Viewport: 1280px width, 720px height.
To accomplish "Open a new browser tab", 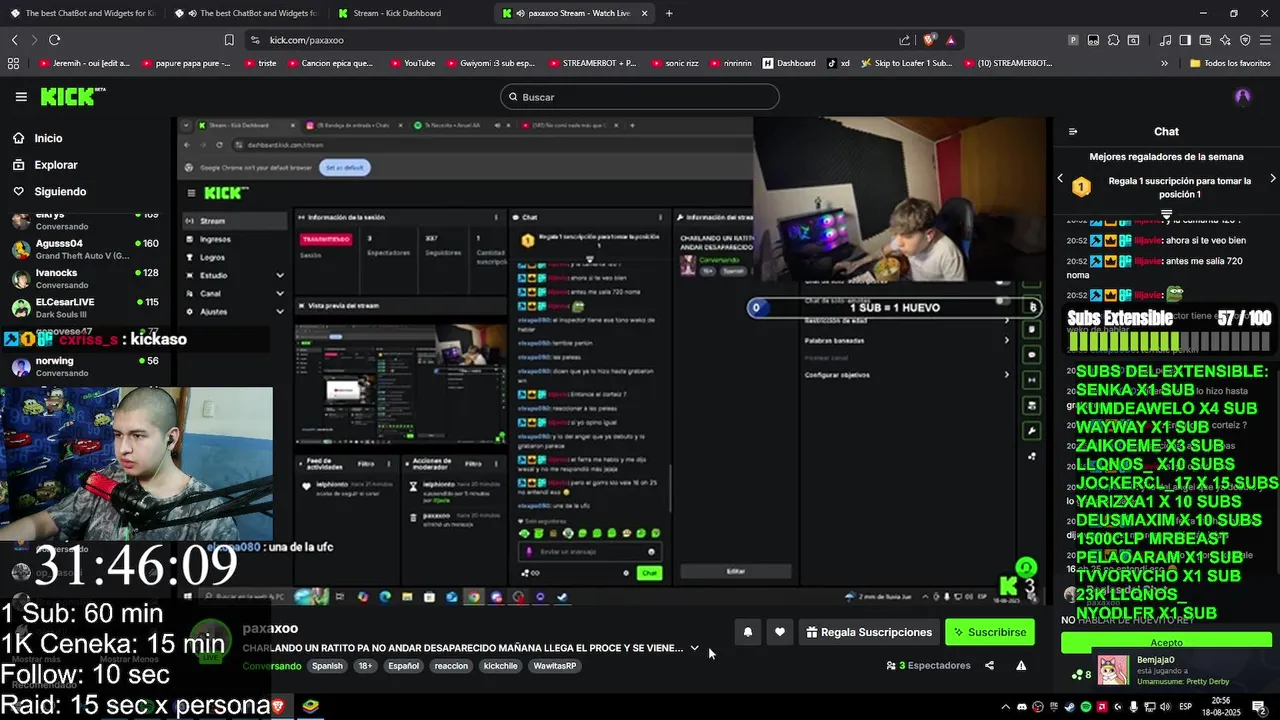I will (669, 13).
